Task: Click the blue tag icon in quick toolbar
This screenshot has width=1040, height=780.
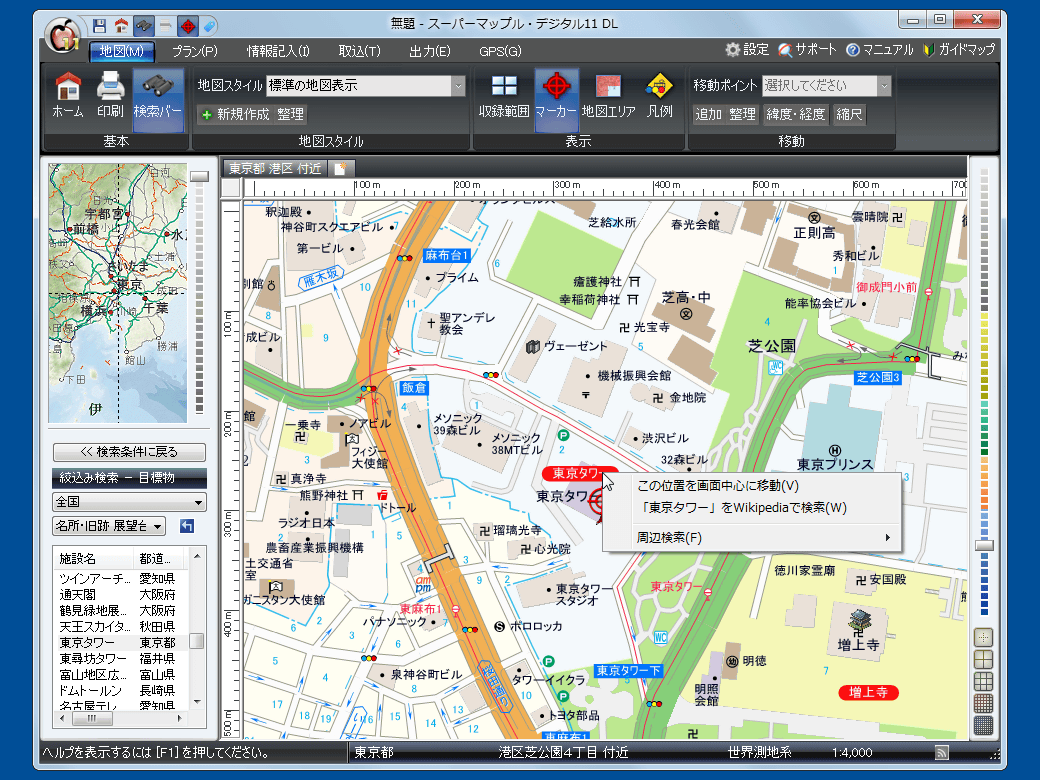Action: 209,26
